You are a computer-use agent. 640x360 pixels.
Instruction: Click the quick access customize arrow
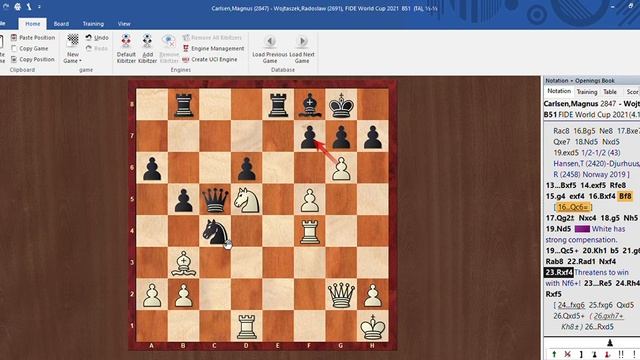pos(39,7)
